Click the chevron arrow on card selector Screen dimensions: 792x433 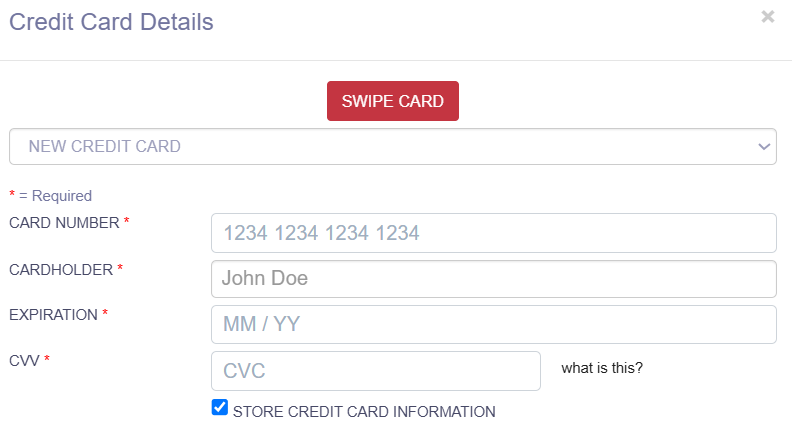[764, 146]
